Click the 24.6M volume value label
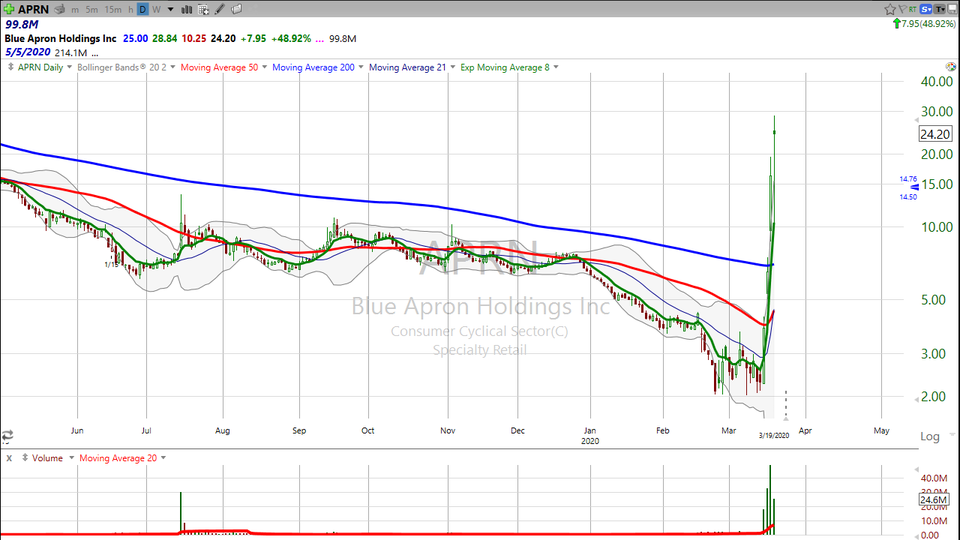The image size is (960, 540). 934,500
